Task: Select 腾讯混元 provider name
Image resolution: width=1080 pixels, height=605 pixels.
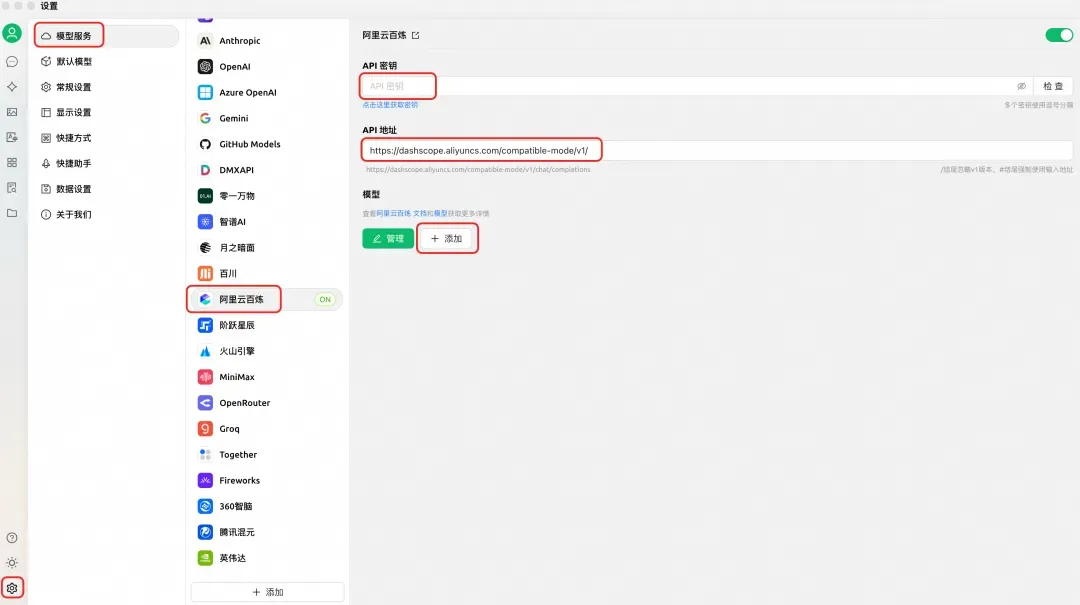Action: (x=237, y=532)
